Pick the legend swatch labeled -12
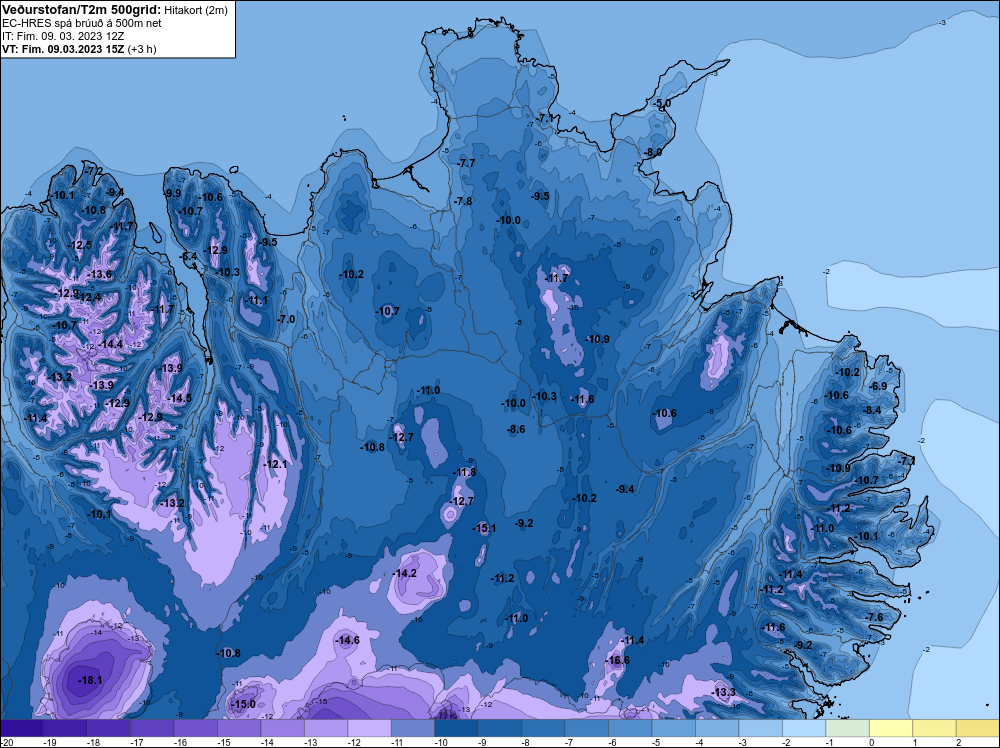1000x748 pixels. pos(369,728)
